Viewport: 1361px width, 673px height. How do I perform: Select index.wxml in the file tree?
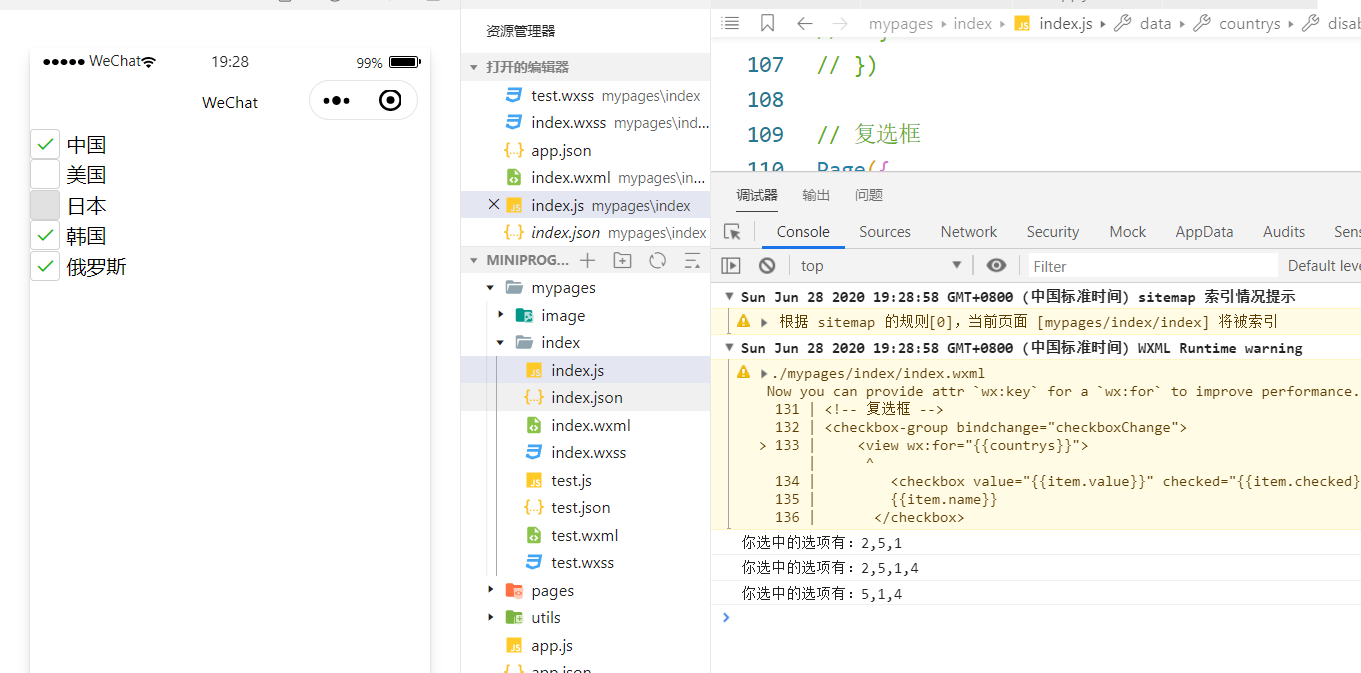(585, 425)
